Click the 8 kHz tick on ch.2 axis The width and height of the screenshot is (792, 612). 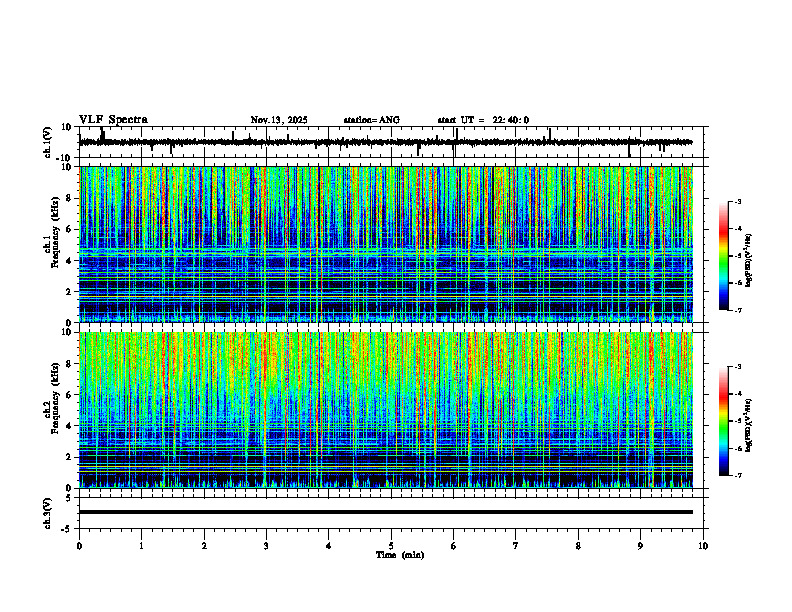click(69, 364)
